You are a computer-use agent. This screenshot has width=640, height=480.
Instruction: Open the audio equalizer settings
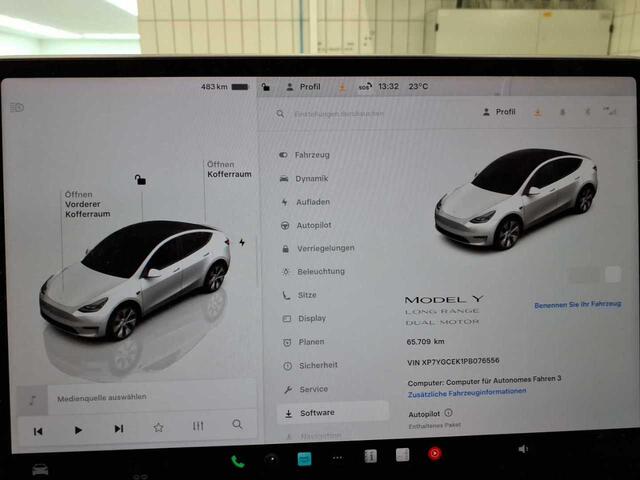pyautogui.click(x=198, y=426)
